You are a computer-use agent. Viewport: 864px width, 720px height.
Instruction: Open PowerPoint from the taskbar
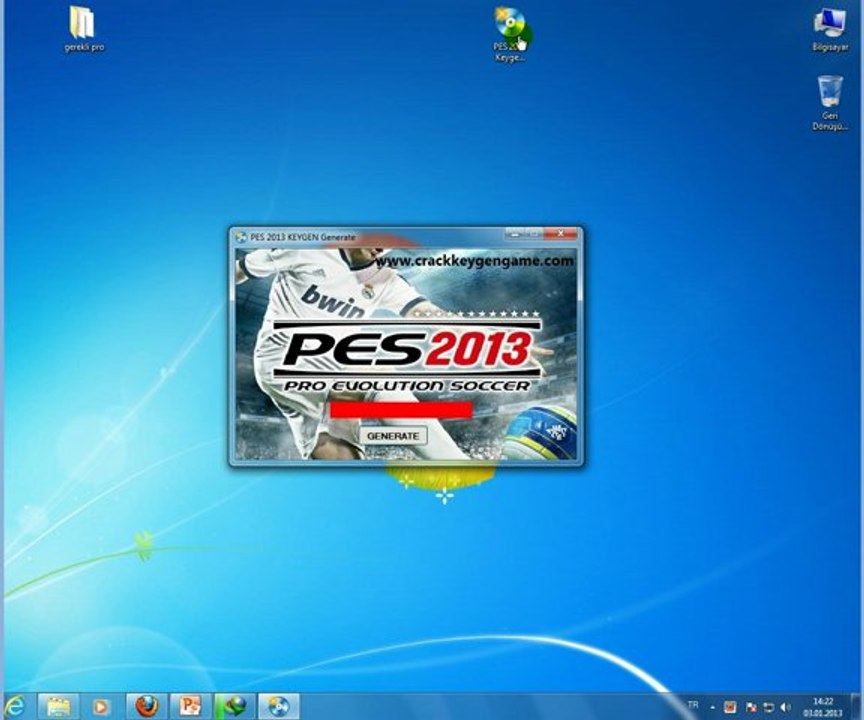190,706
